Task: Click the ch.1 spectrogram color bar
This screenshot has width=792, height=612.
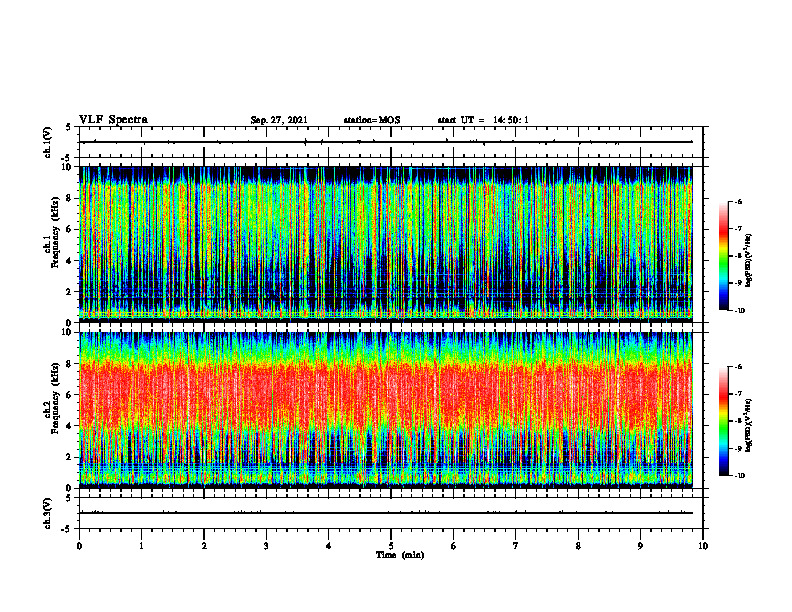Action: (724, 256)
